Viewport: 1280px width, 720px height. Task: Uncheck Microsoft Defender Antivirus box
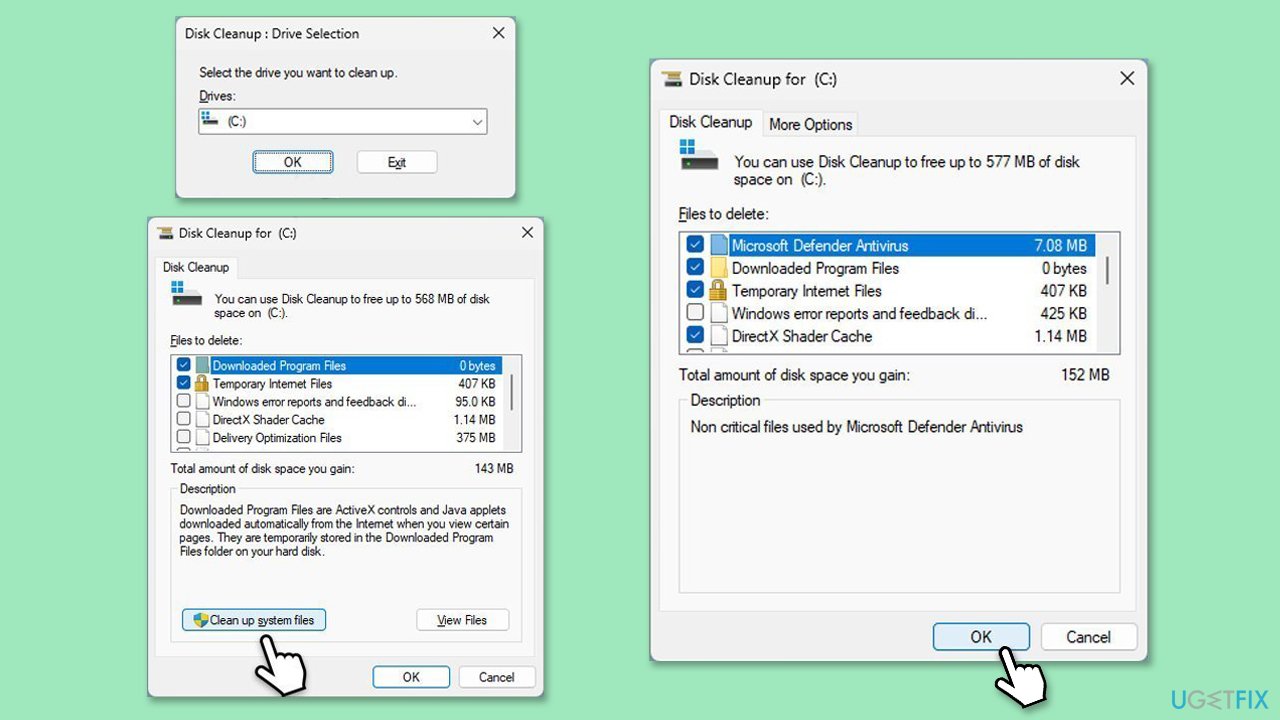pos(695,245)
